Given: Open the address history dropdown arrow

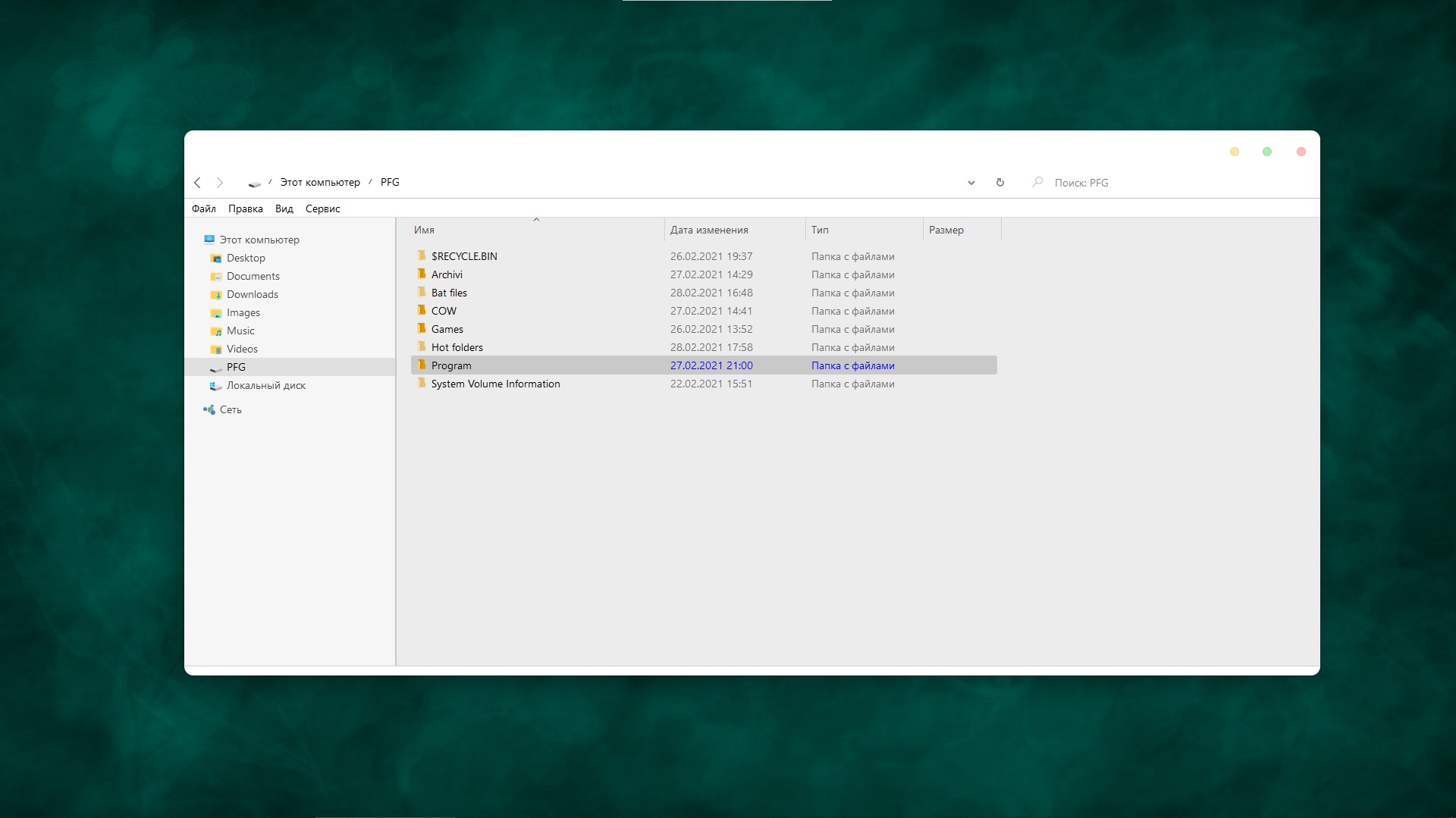Looking at the screenshot, I should pos(971,183).
